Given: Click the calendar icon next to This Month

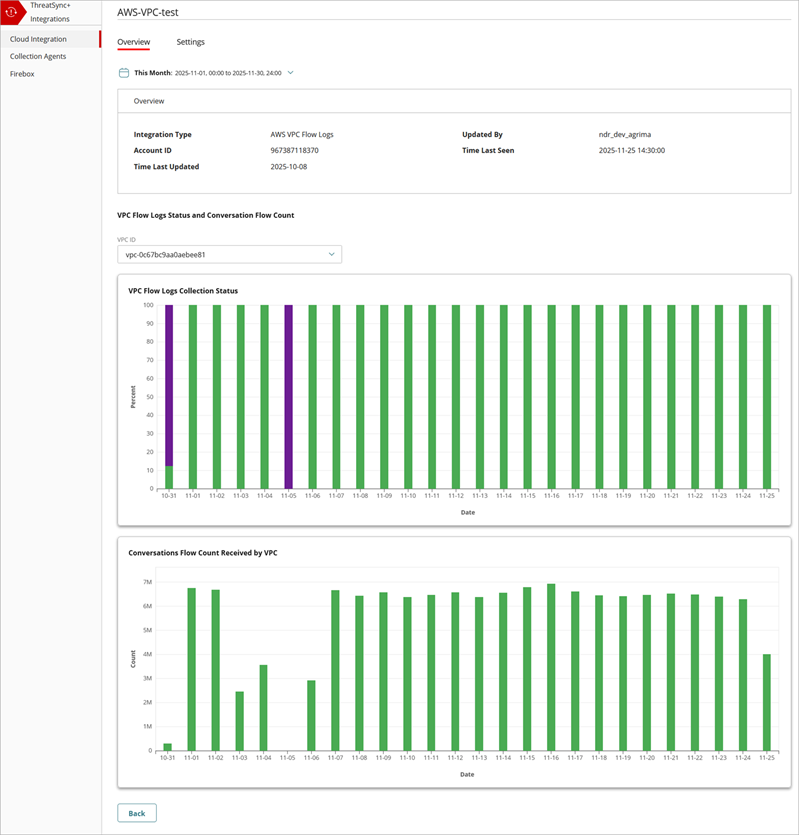Looking at the screenshot, I should point(124,72).
